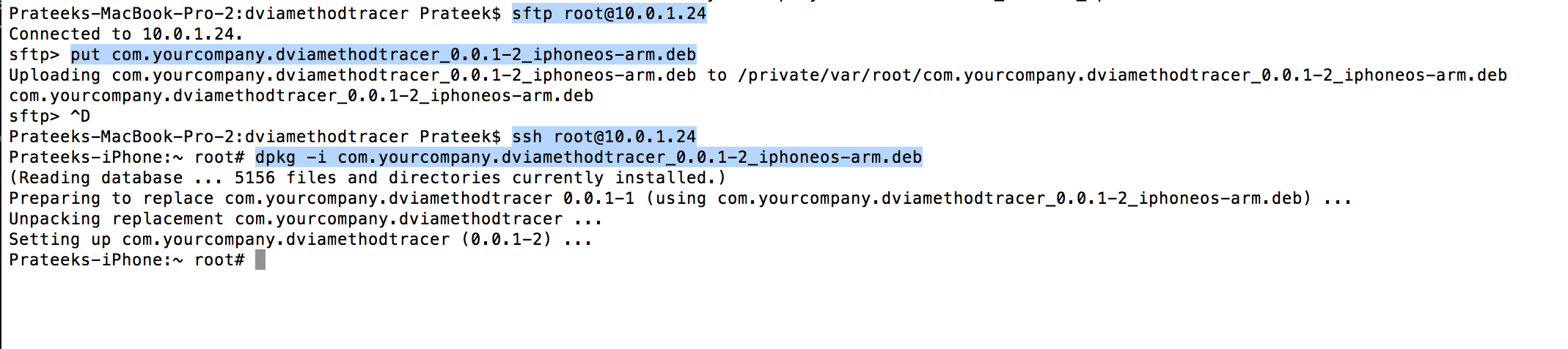This screenshot has width=1568, height=349.
Task: Click the '^D' text after sftp prompt
Action: [80, 116]
